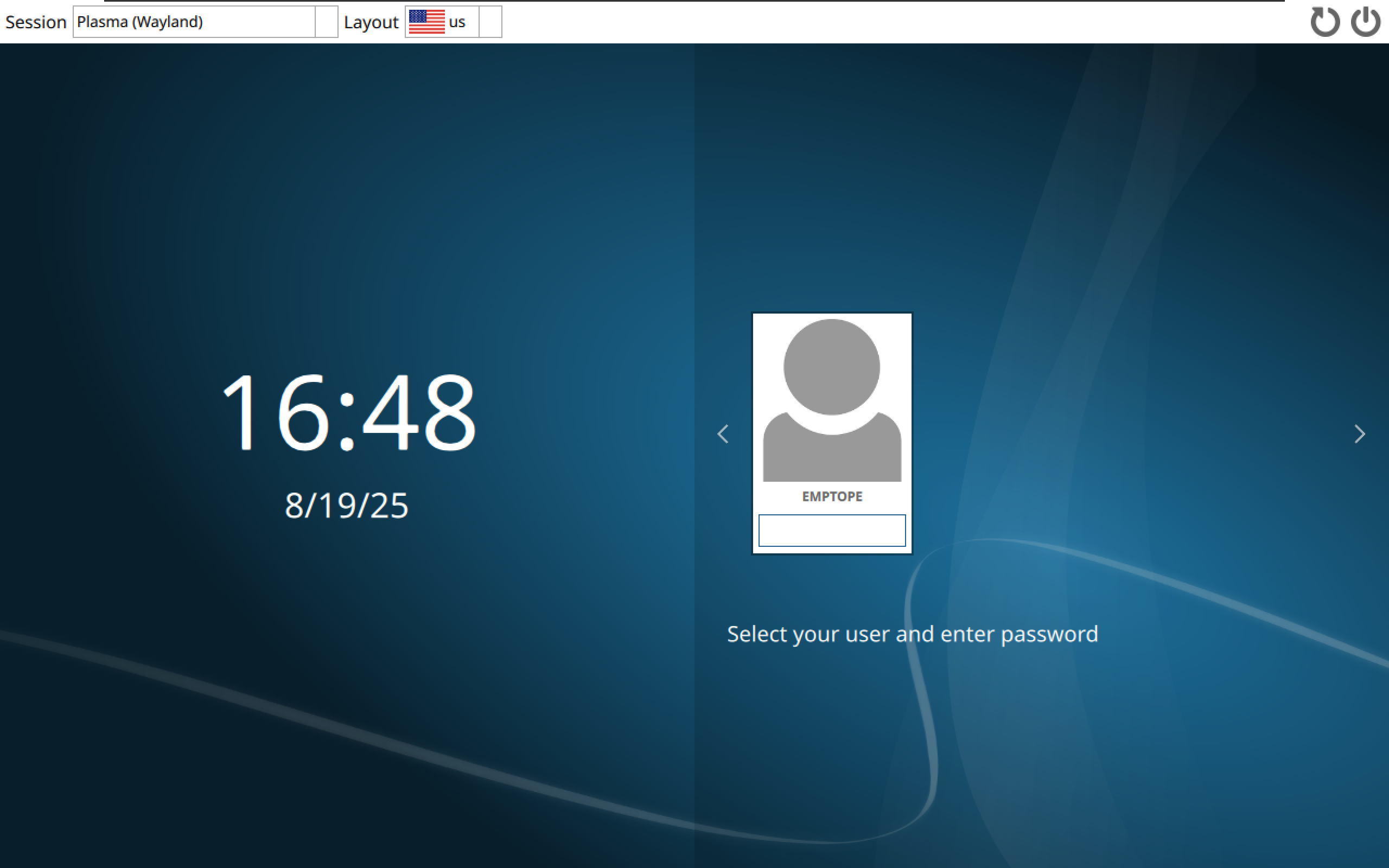Screen dimensions: 1389x868
Task: Open the Layout combo box arrow button
Action: pyautogui.click(x=490, y=22)
